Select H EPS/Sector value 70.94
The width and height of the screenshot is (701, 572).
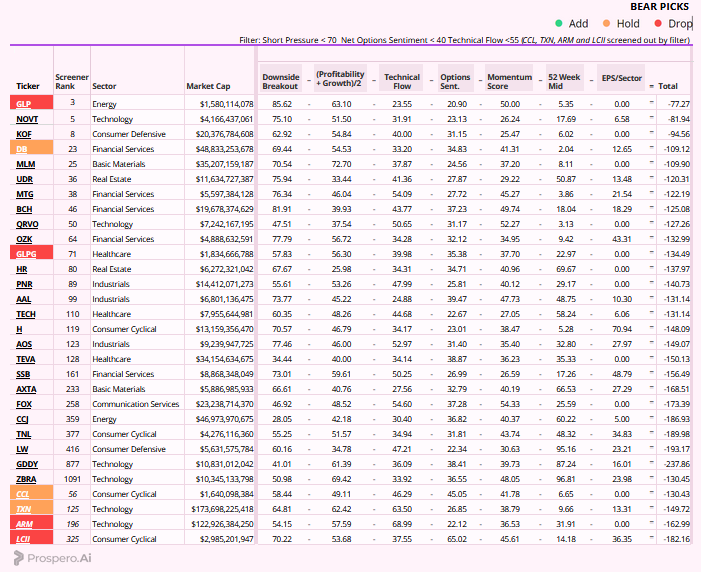(622, 329)
